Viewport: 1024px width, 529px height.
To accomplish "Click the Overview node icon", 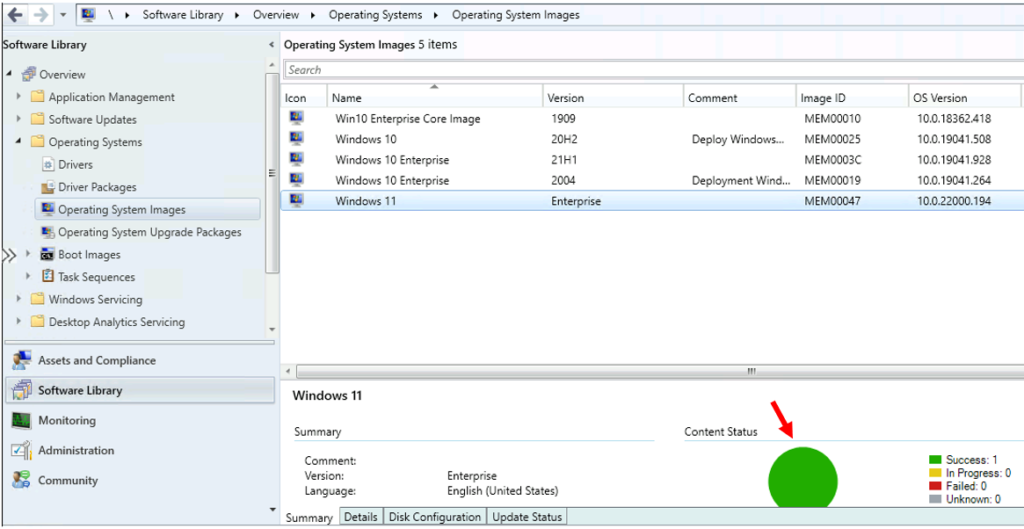I will click(x=28, y=74).
